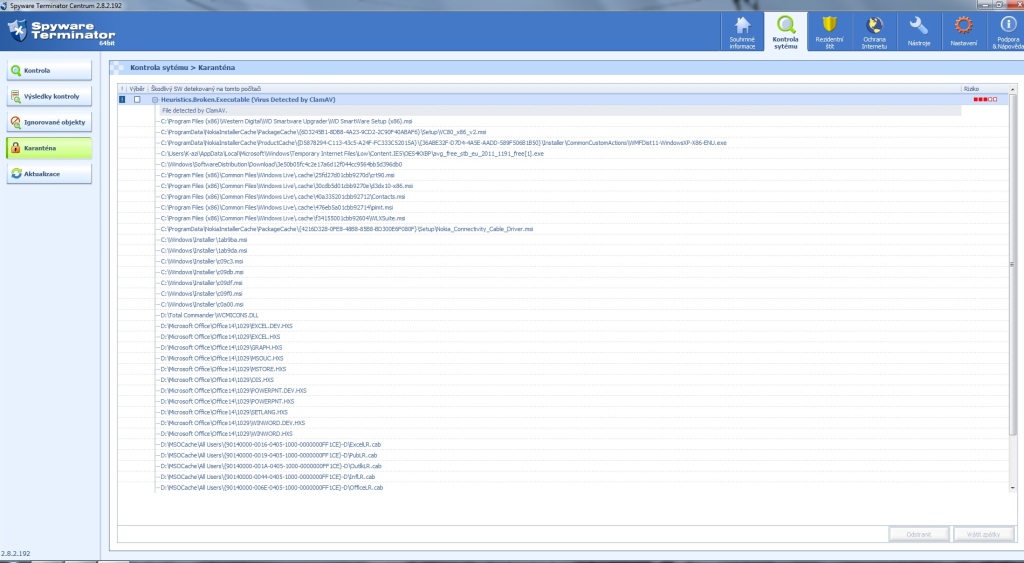Viewport: 1024px width, 563px height.
Task: Select Installer\c09df.msi row
Action: 201,283
